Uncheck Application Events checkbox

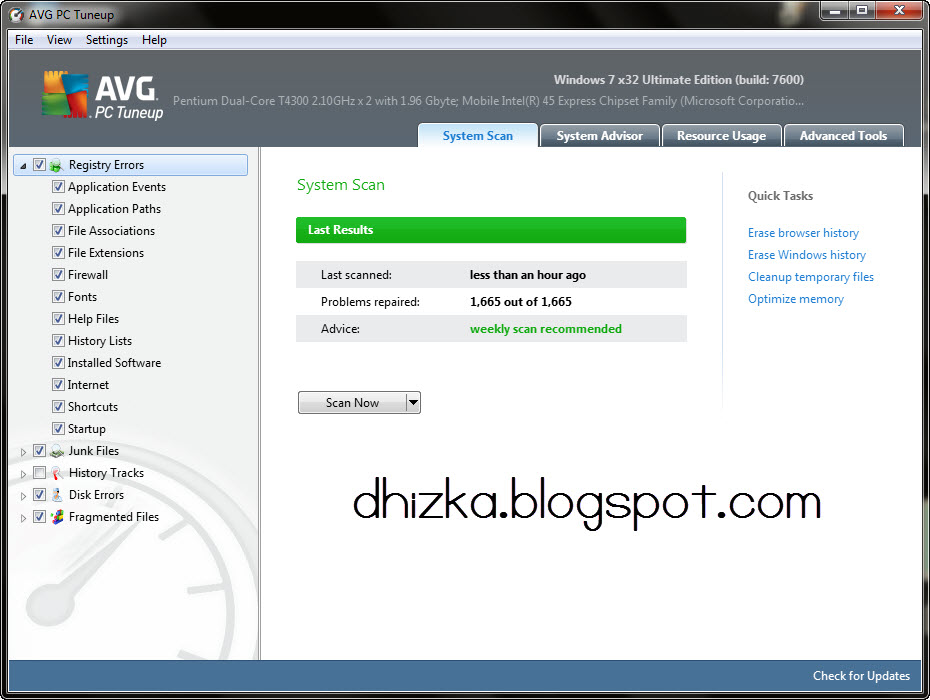[58, 187]
